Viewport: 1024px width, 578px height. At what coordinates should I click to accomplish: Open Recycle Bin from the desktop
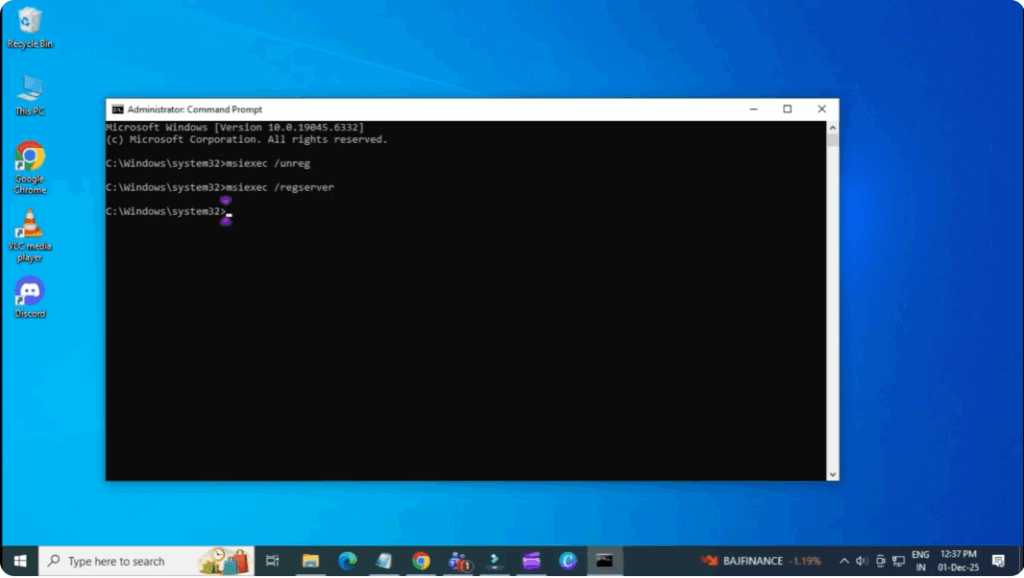click(29, 22)
